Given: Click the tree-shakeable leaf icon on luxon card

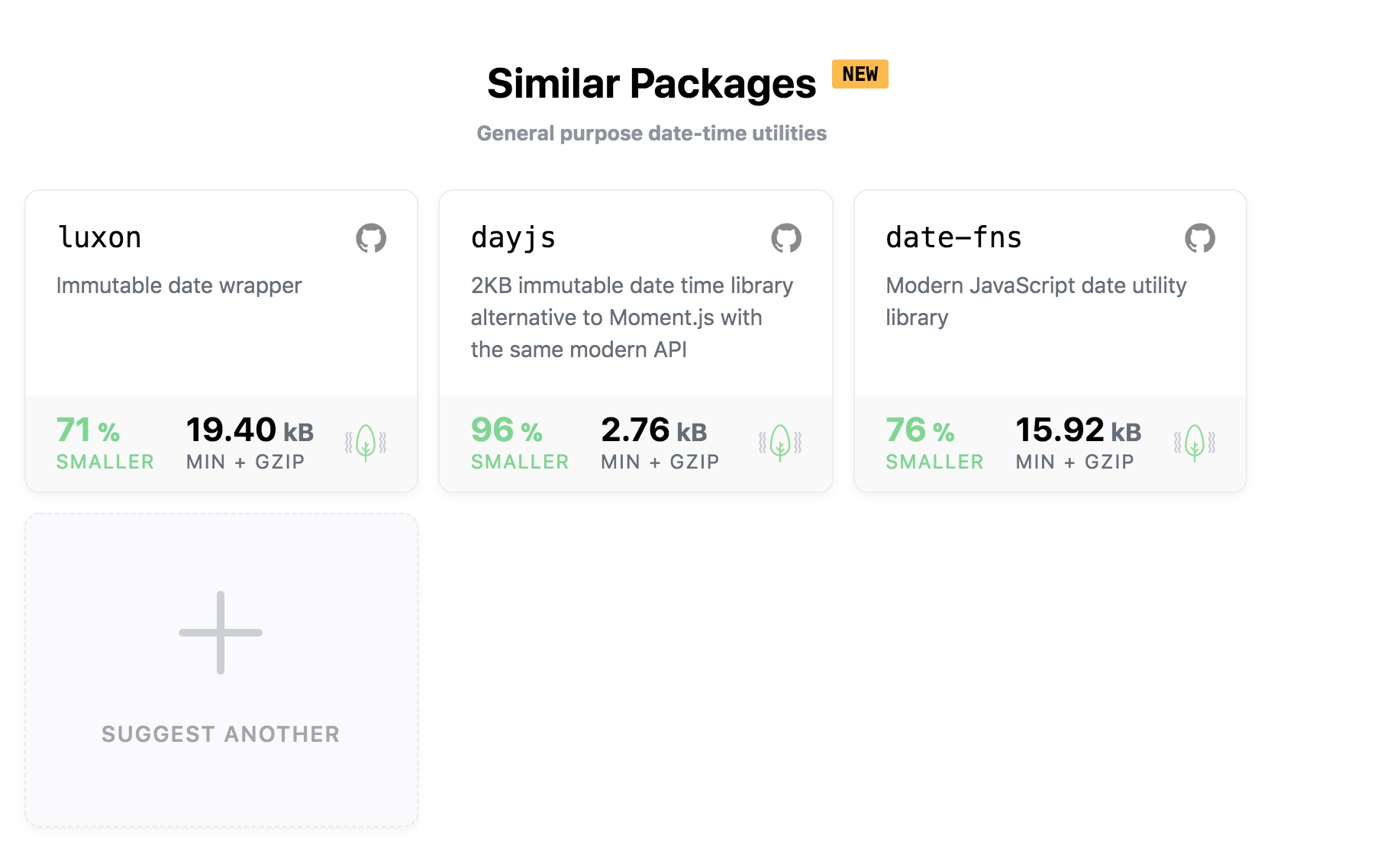Looking at the screenshot, I should pyautogui.click(x=366, y=443).
